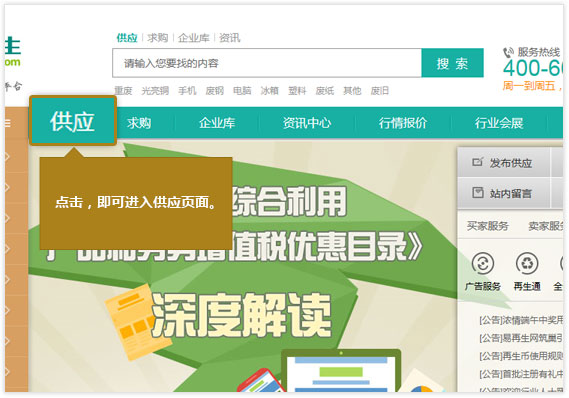
Task: Switch to the 买家服务 tab
Action: click(487, 226)
